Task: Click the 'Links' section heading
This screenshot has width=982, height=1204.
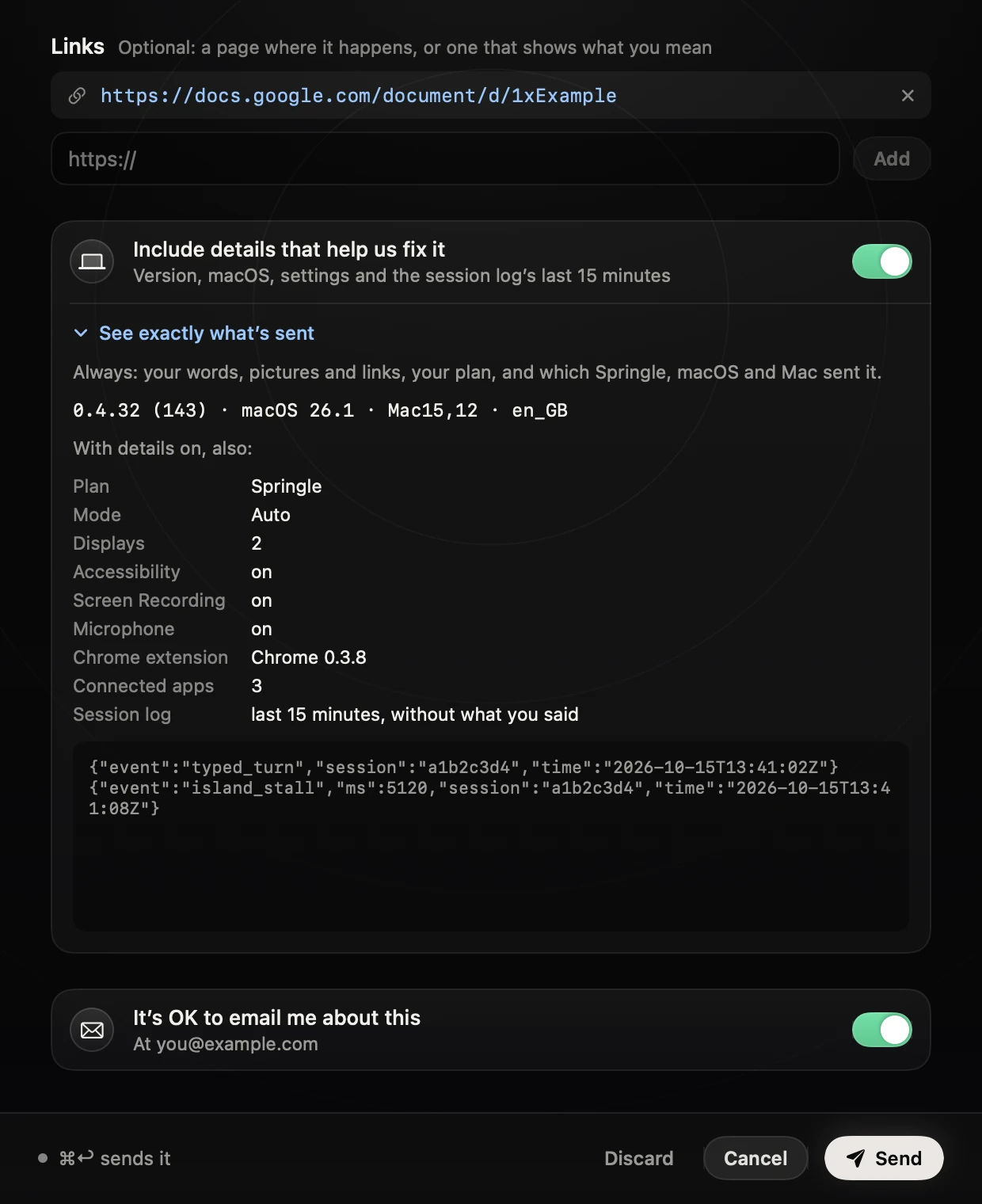Action: [x=78, y=47]
